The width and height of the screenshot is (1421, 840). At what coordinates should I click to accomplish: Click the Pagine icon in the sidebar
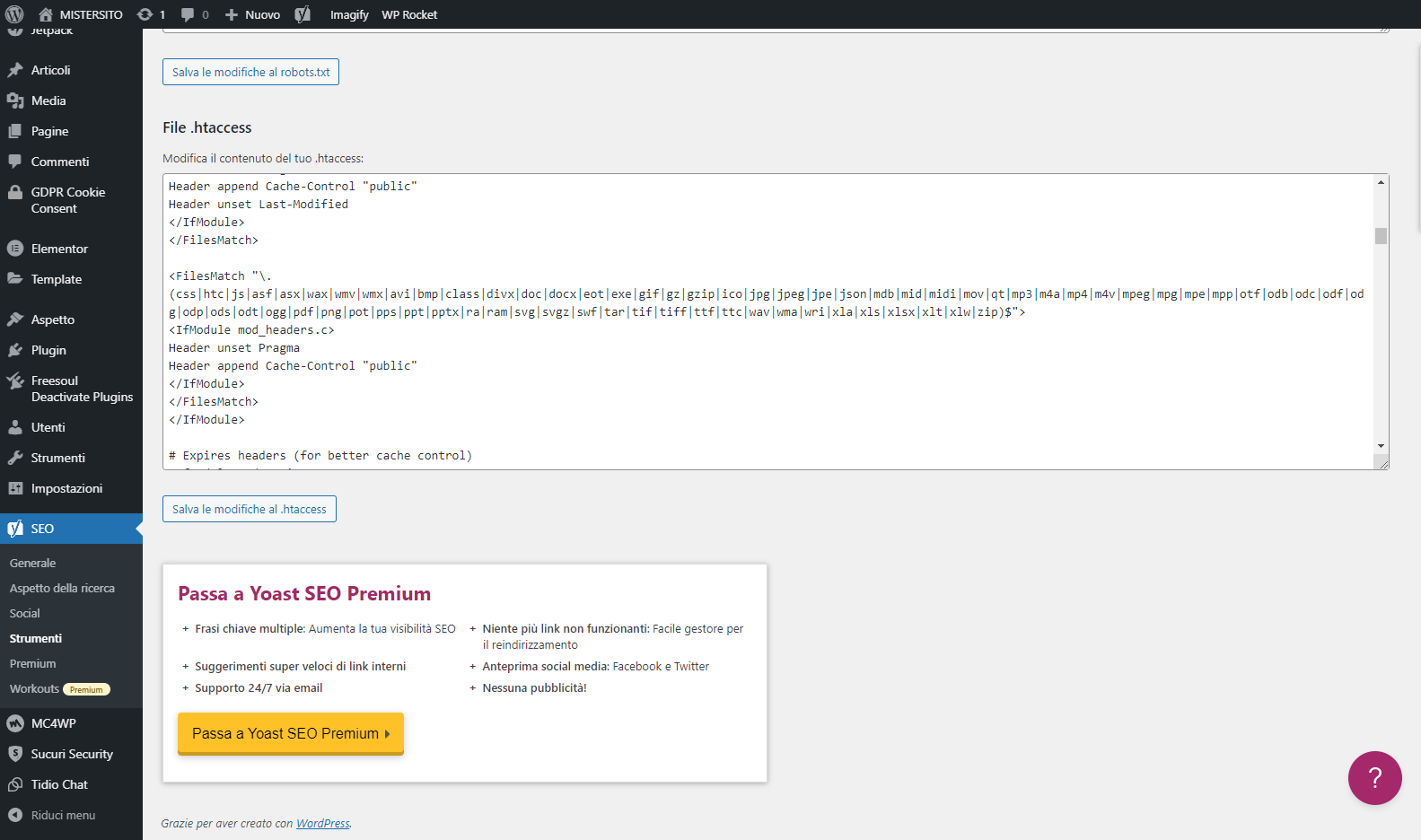point(15,131)
